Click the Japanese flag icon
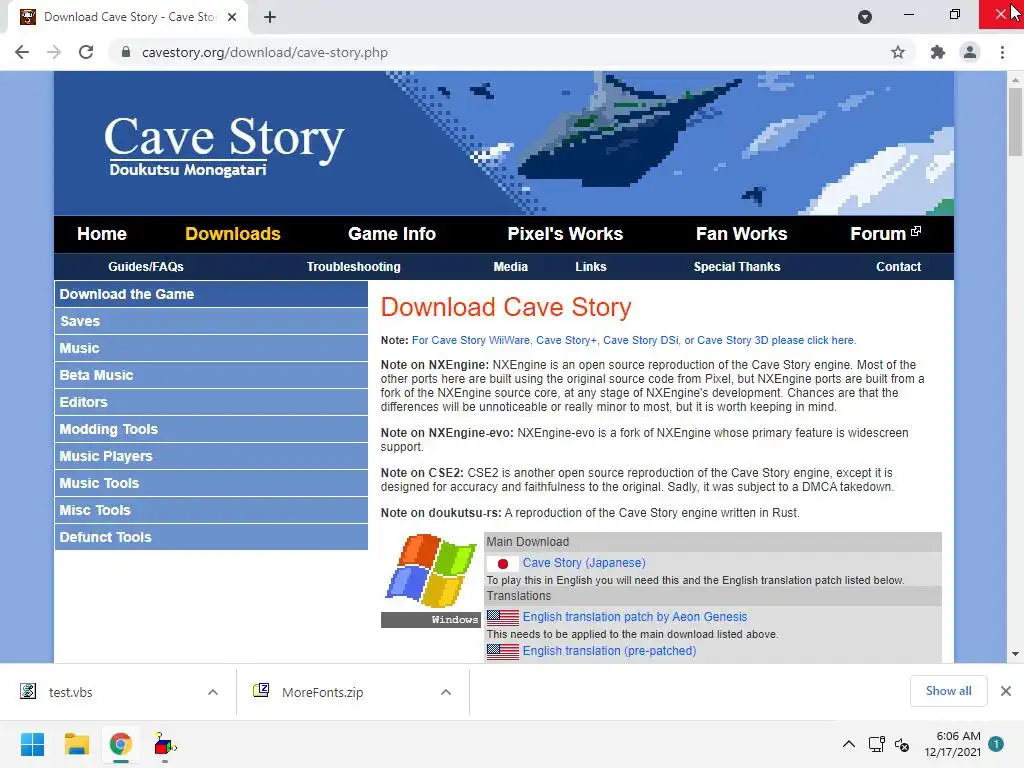The height and width of the screenshot is (768, 1024). coord(503,564)
